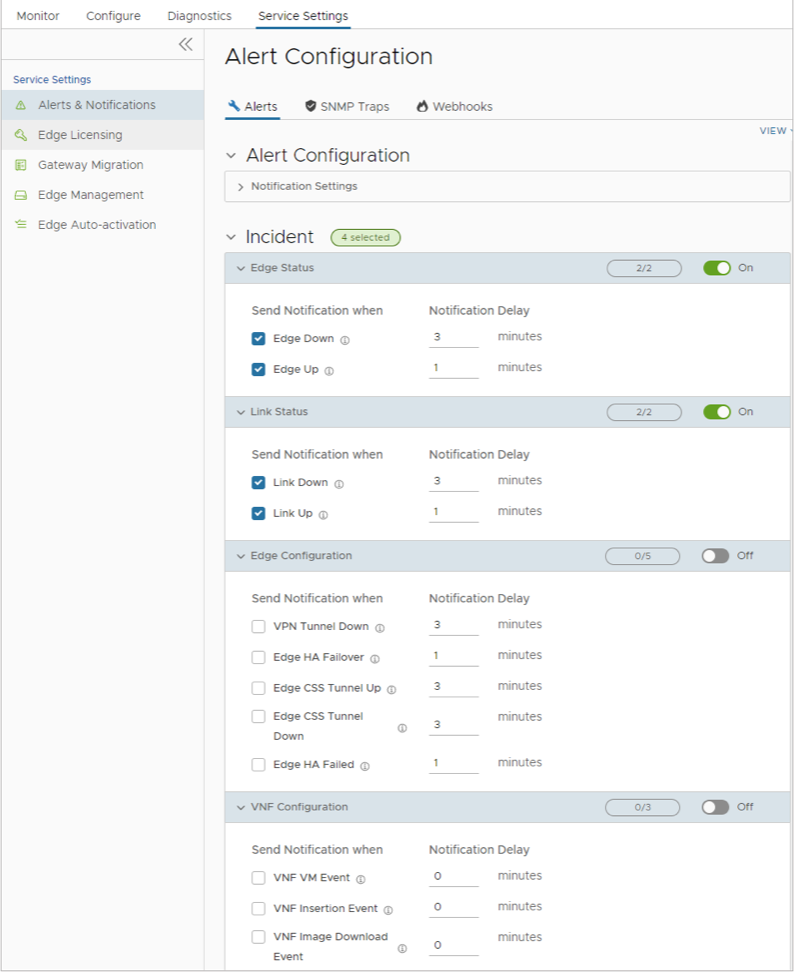The height and width of the screenshot is (972, 794).
Task: Click the Alerts & Notifications warning icon
Action: [21, 105]
